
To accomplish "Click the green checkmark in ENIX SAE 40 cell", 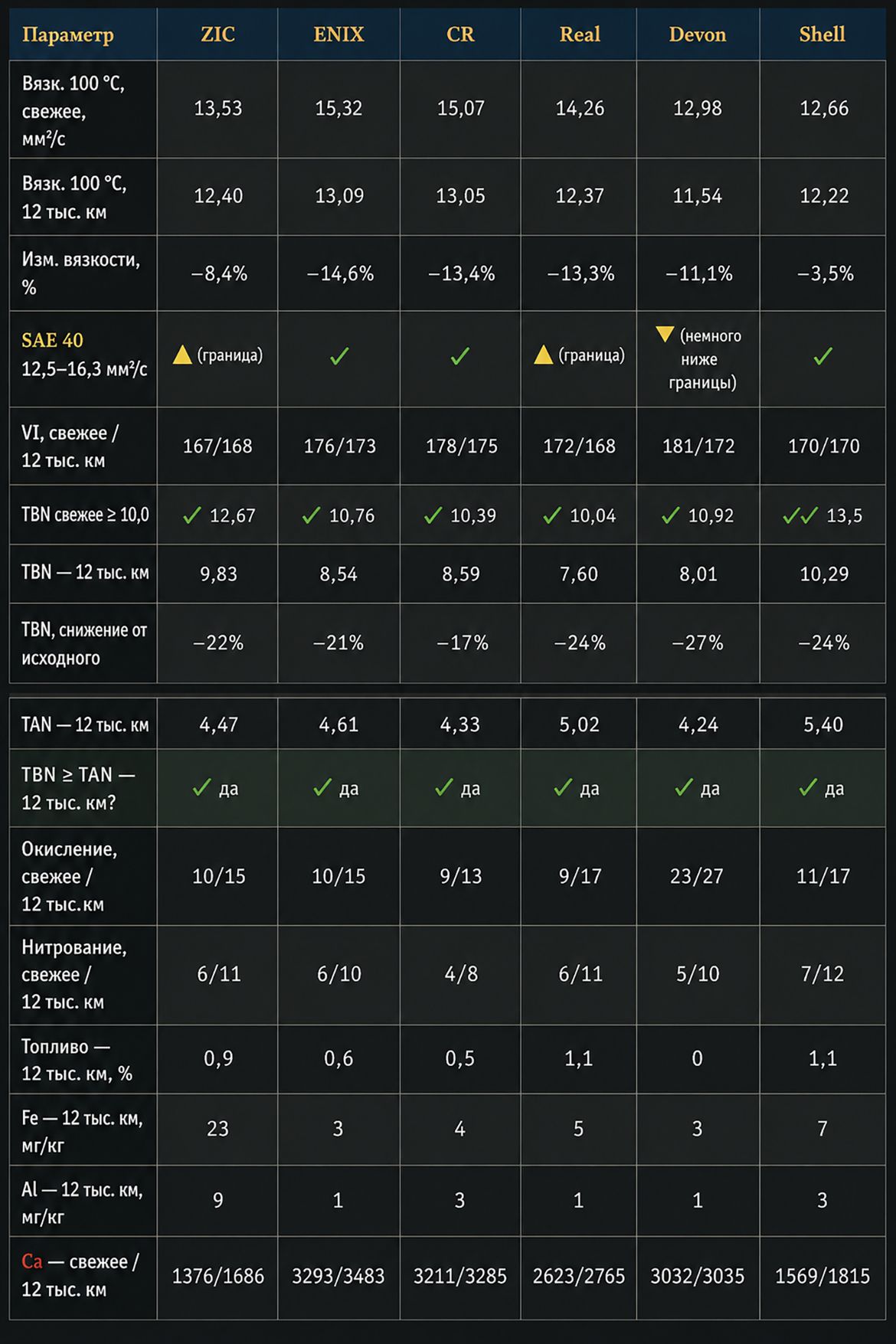I will 339,356.
